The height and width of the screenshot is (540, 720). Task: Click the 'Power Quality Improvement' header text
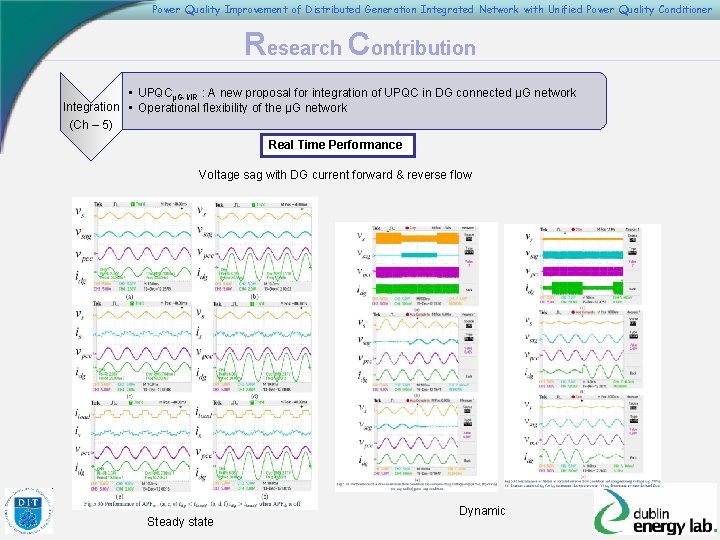click(x=432, y=9)
